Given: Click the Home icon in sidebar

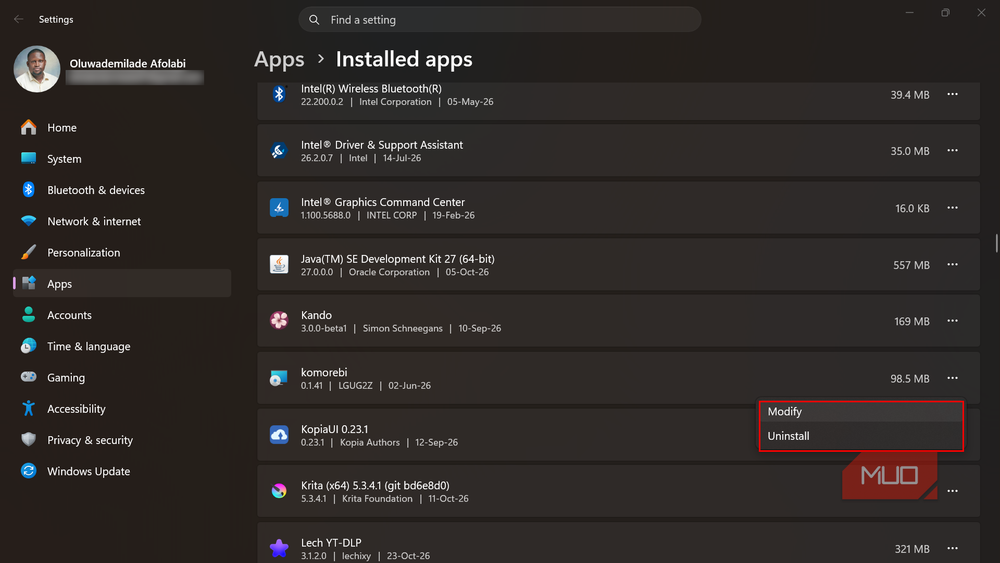Looking at the screenshot, I should (29, 128).
